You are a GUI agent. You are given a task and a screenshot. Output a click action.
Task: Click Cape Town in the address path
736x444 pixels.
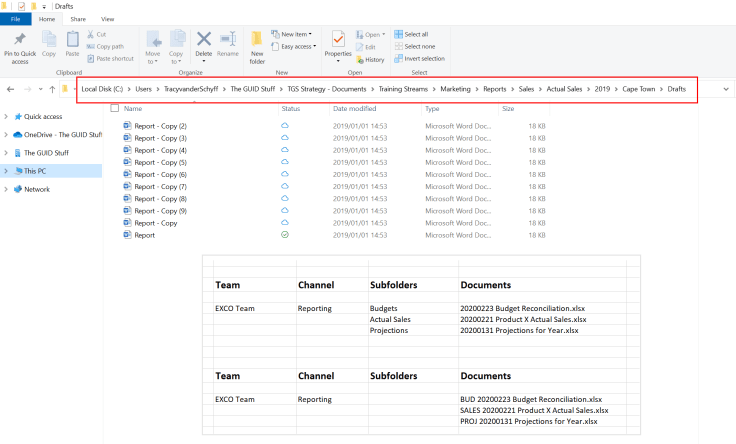(x=637, y=89)
